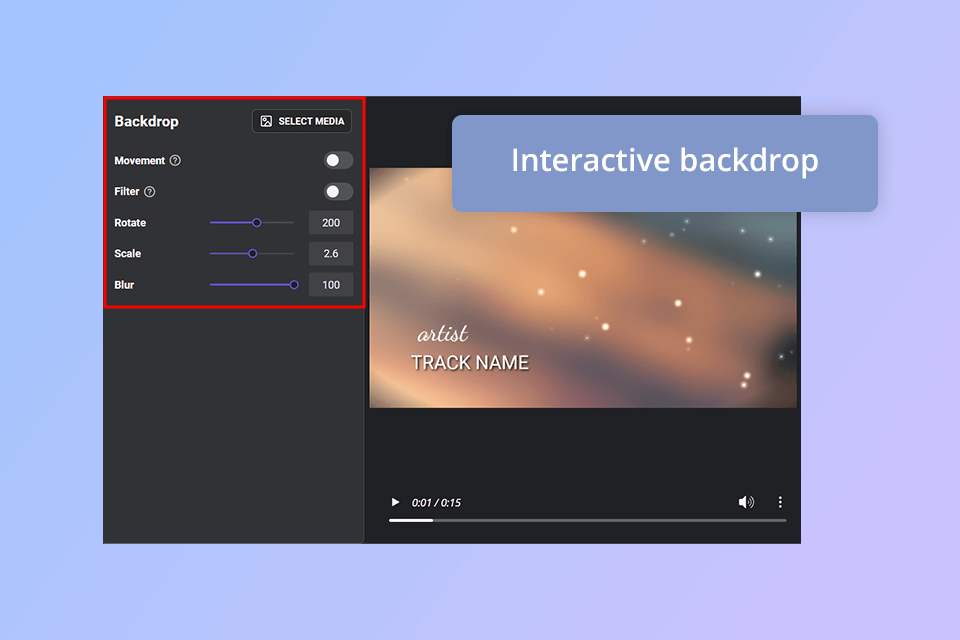
Task: Mute the video with the speaker icon
Action: tap(746, 502)
